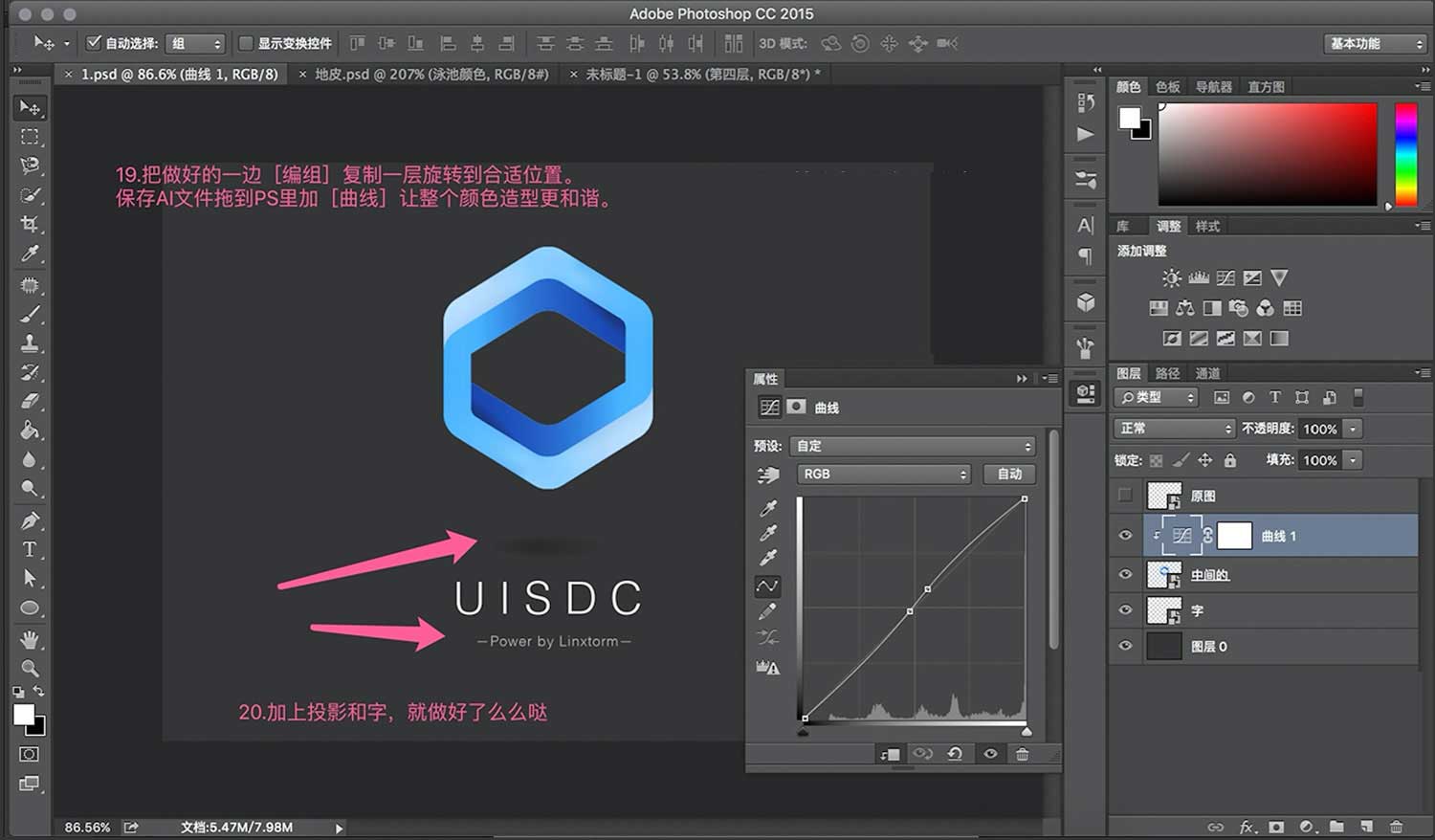The width and height of the screenshot is (1435, 840).
Task: Select the Brush tool
Action: [30, 314]
